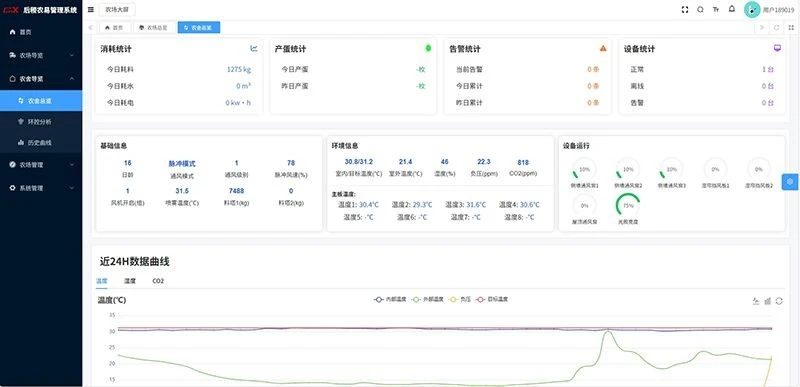Image resolution: width=800 pixels, height=387 pixels.
Task: Expand the 系统管理 sidebar menu
Action: pyautogui.click(x=41, y=188)
